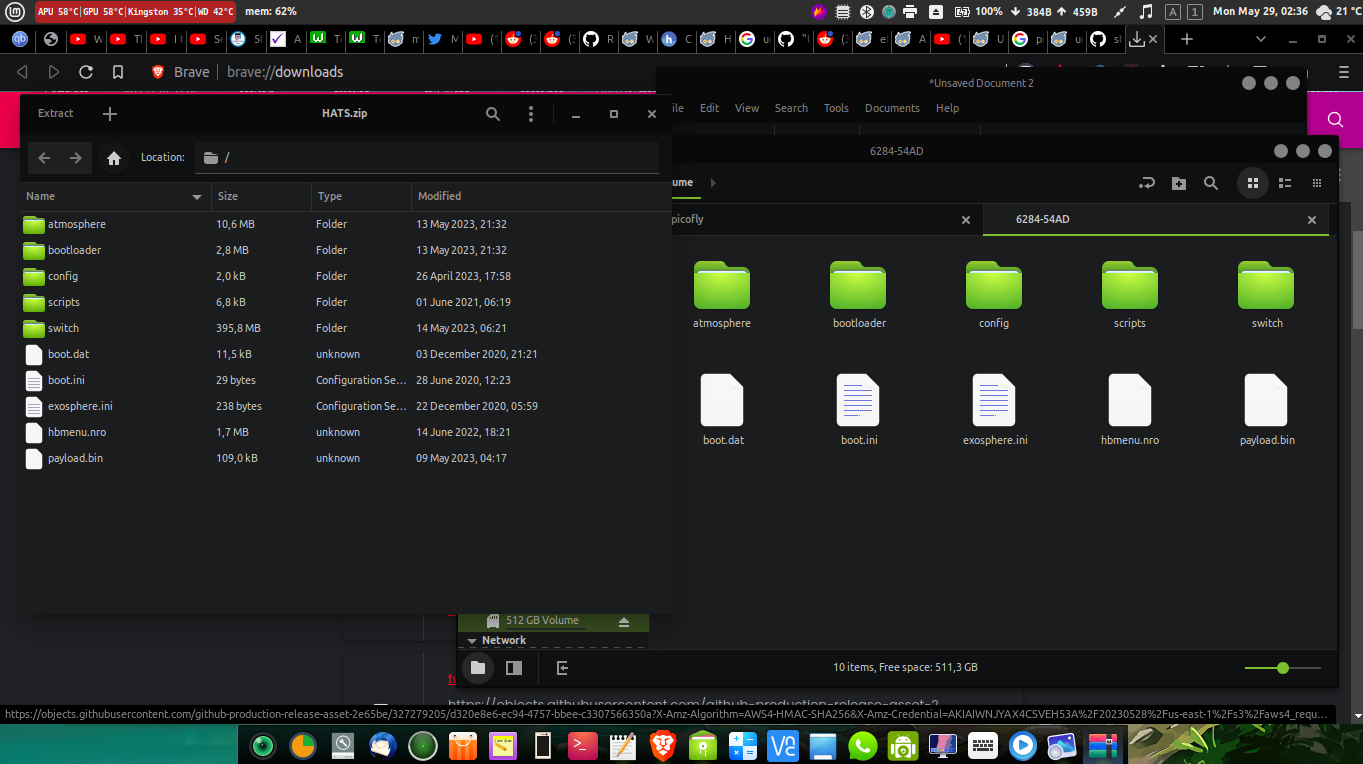Open the Documents menu in the text editor
The height and width of the screenshot is (764, 1363).
(x=892, y=108)
